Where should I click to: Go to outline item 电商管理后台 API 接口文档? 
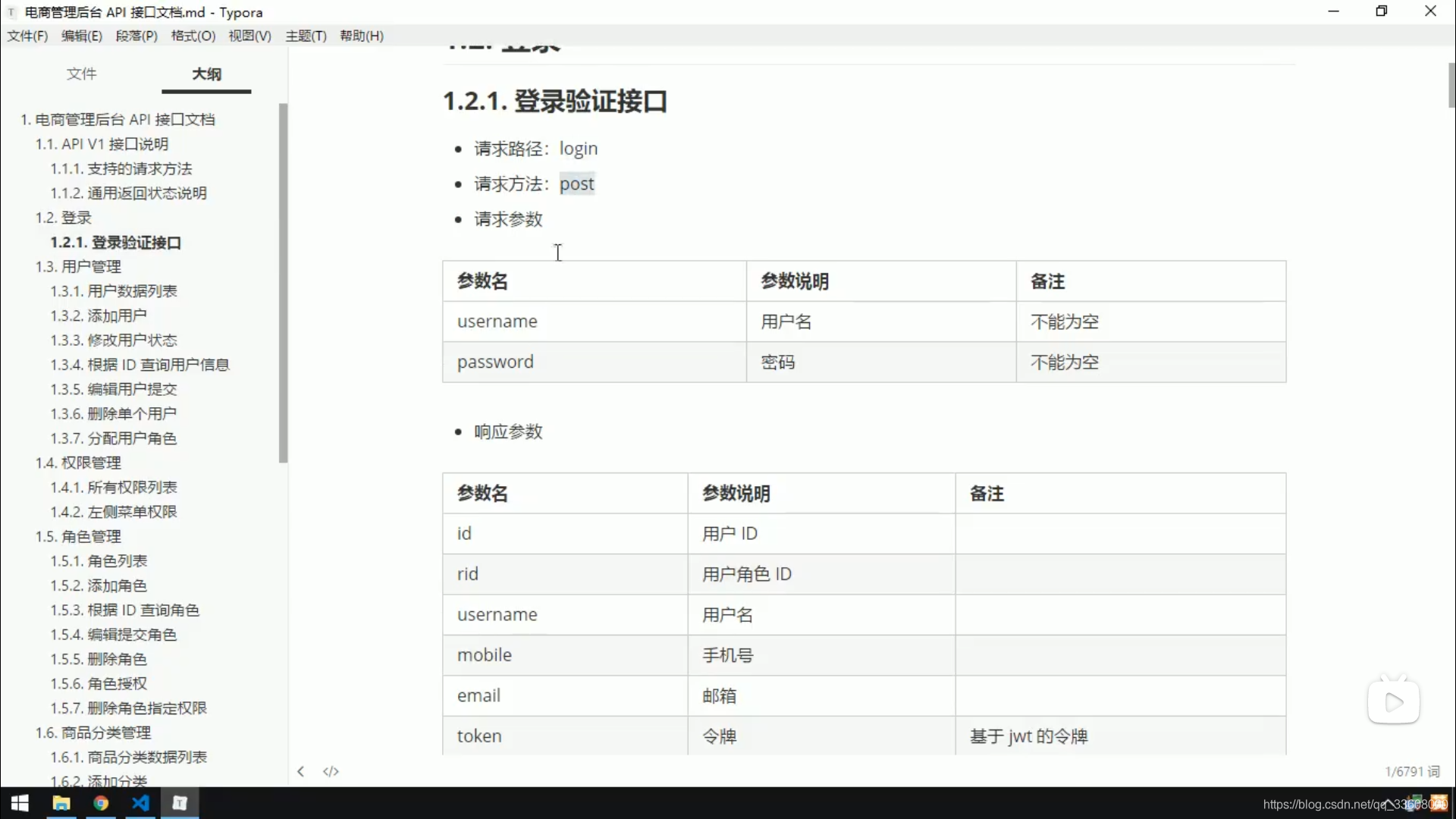click(x=118, y=119)
